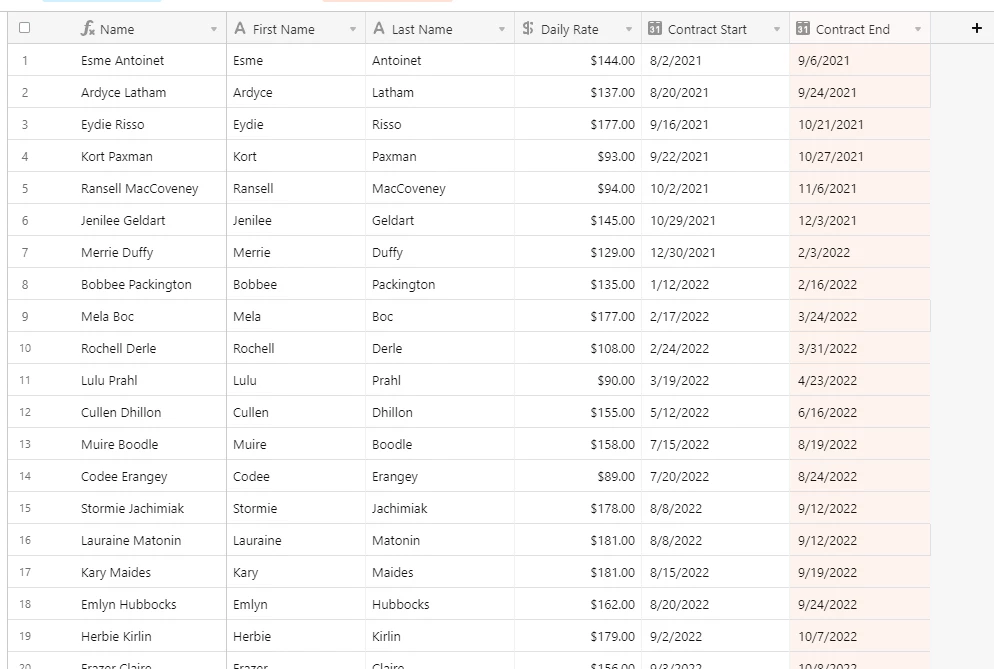Click row number 18 in the grid
Screen dimensions: 994x669
pos(25,604)
